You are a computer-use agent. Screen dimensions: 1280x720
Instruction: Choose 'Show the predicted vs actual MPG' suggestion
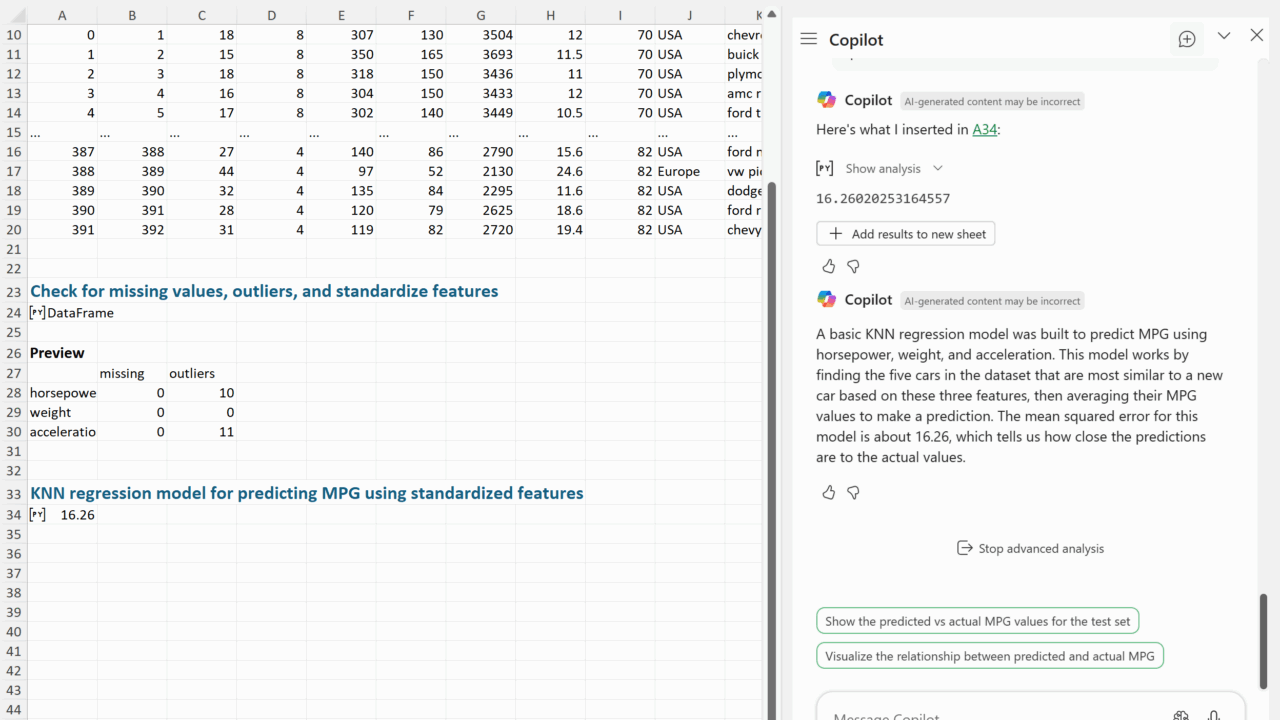977,621
